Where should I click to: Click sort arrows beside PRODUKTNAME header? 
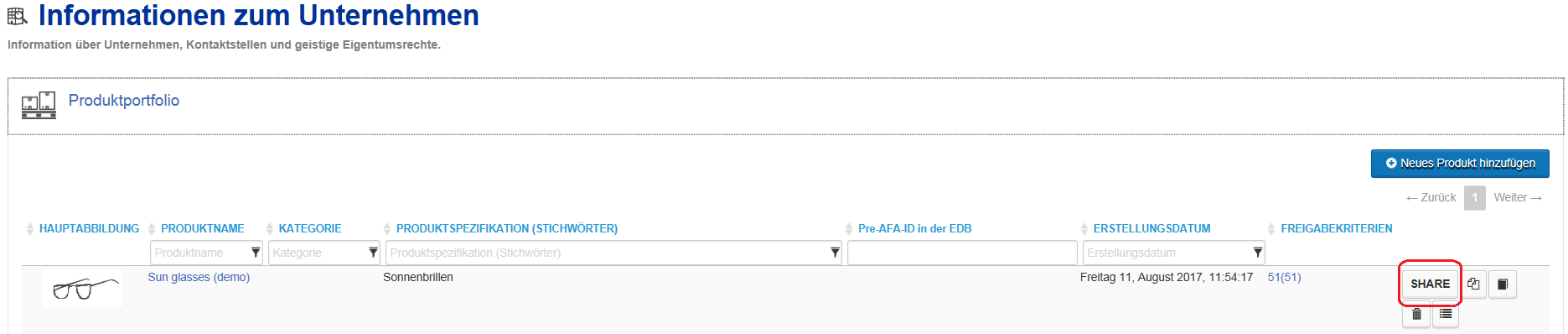(x=152, y=229)
